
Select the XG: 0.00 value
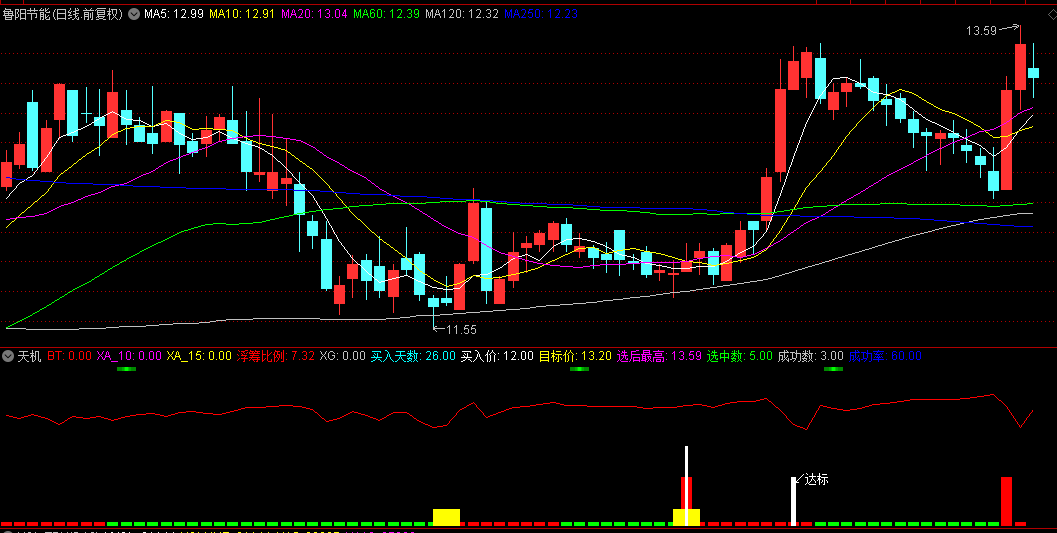pyautogui.click(x=342, y=356)
